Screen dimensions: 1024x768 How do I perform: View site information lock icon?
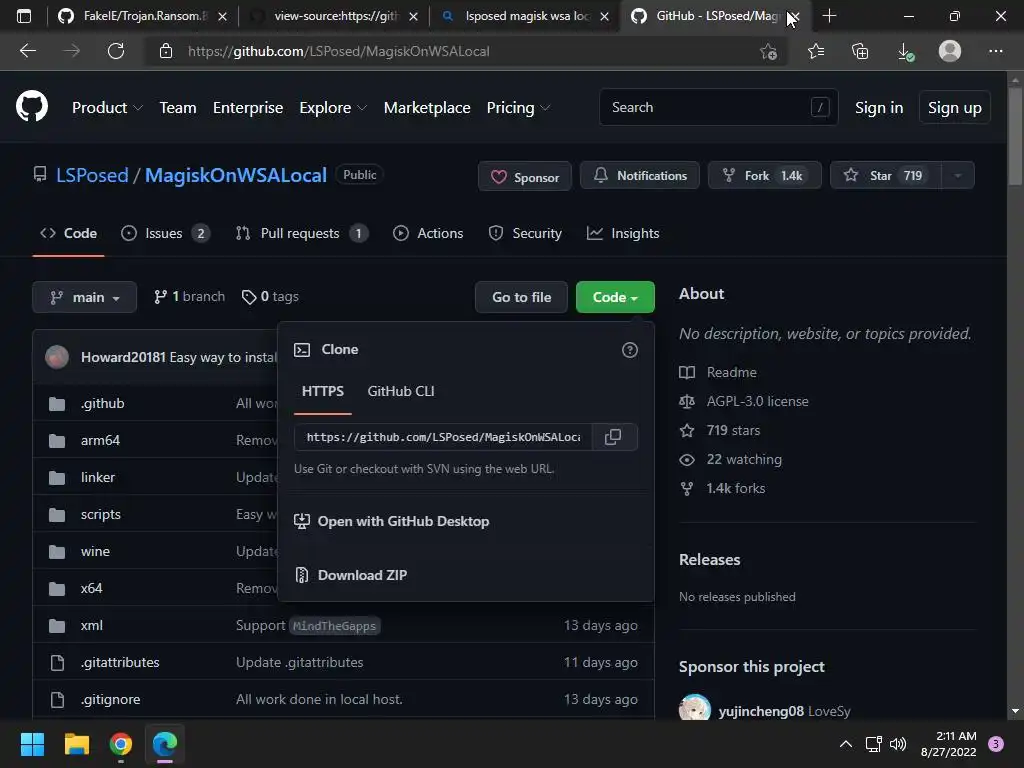[x=166, y=51]
